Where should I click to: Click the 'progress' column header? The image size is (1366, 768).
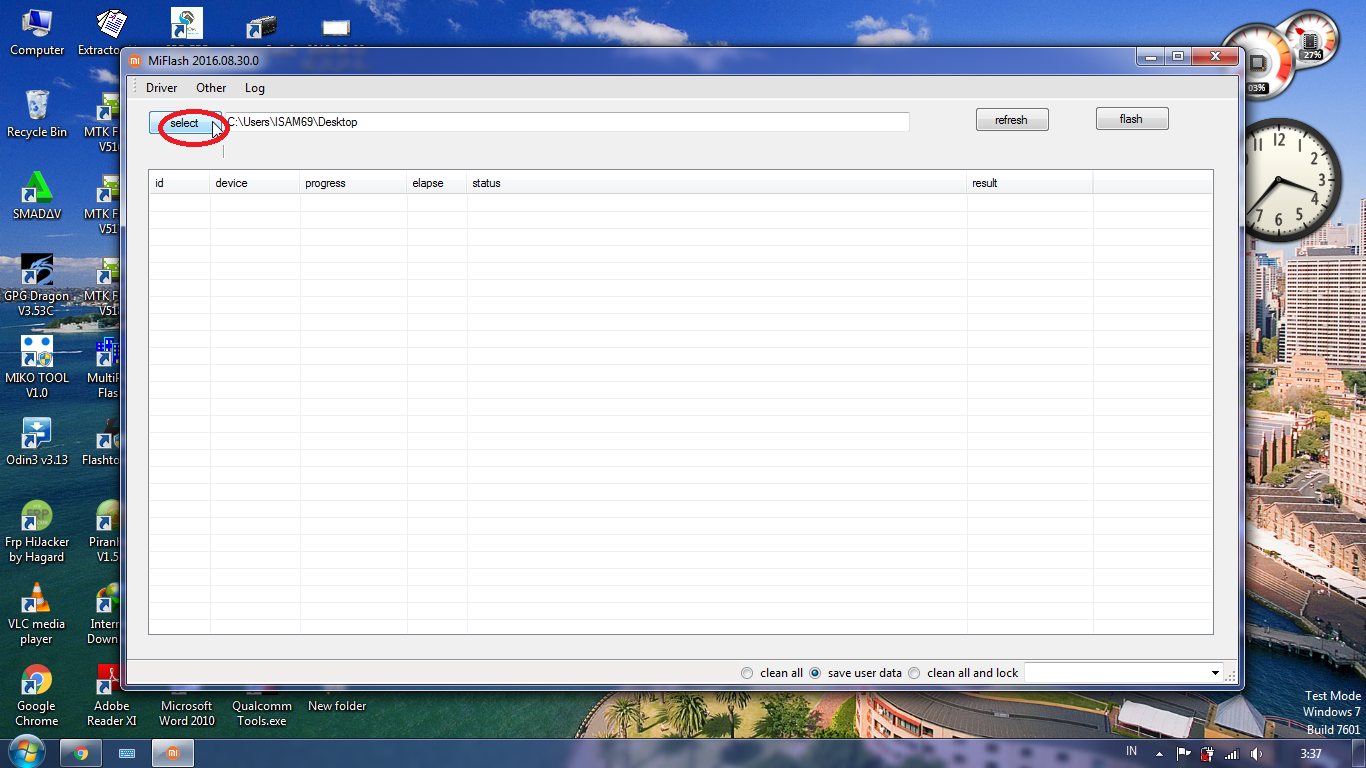click(354, 183)
